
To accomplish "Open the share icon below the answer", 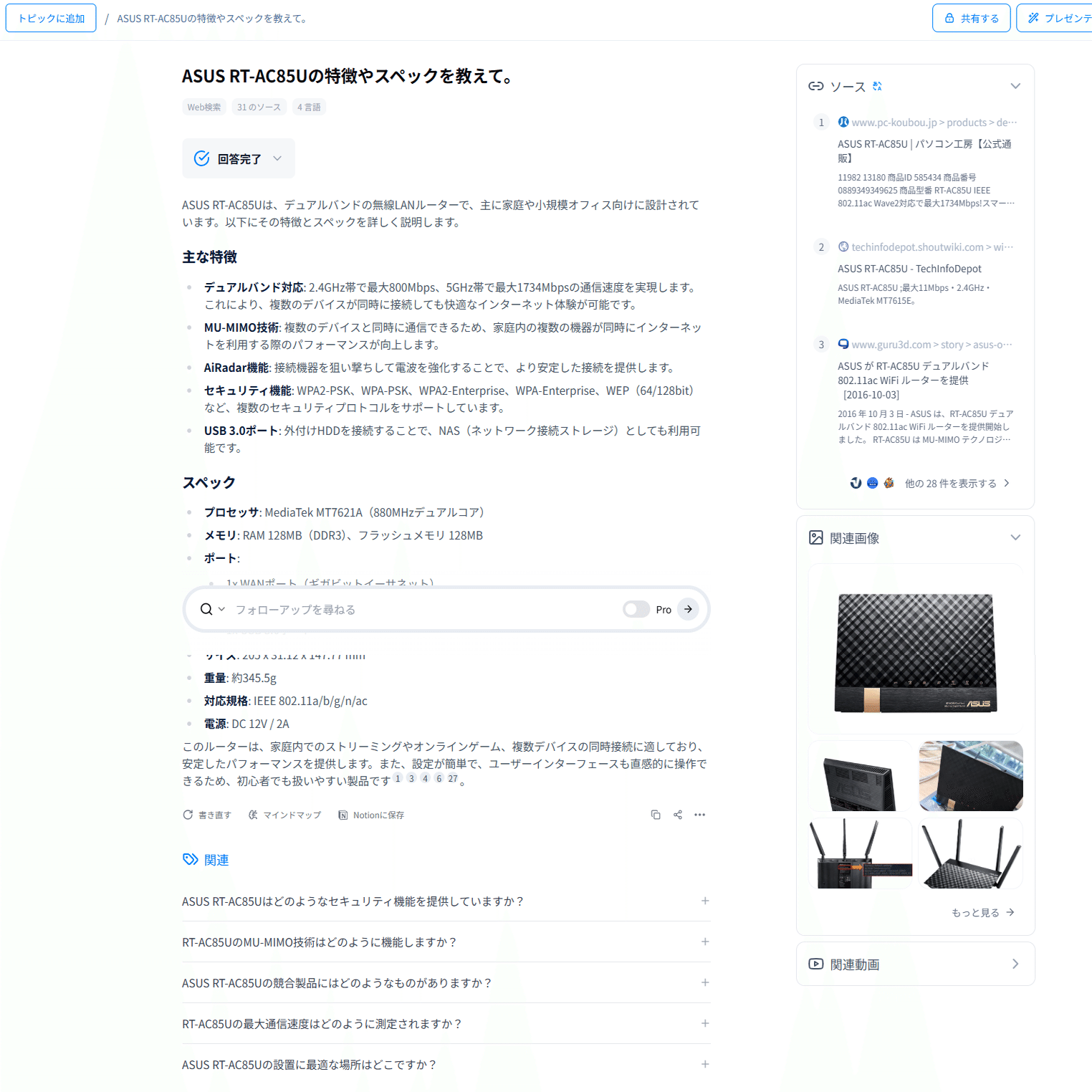I will coord(677,815).
